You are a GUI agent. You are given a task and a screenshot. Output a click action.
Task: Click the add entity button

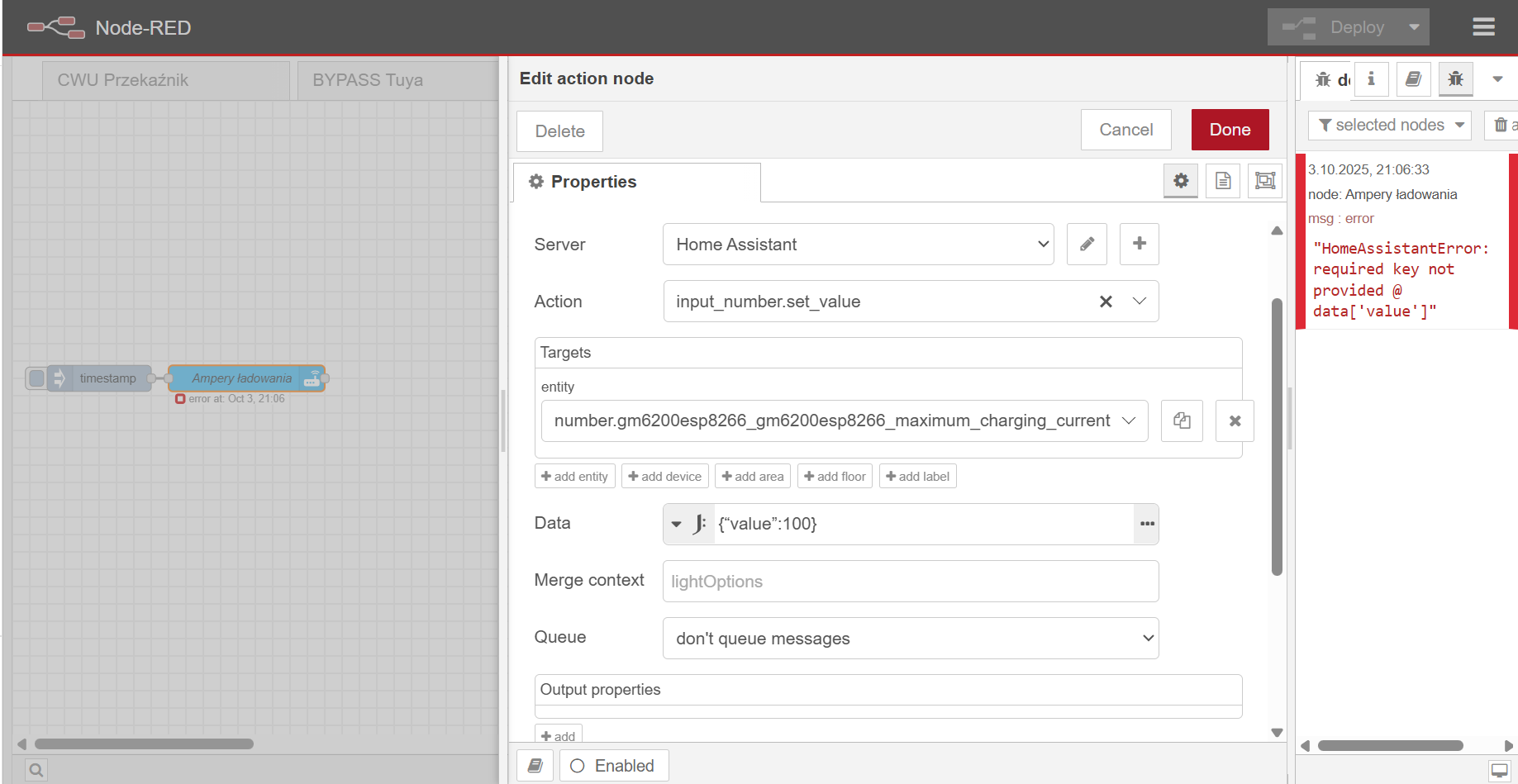click(574, 477)
